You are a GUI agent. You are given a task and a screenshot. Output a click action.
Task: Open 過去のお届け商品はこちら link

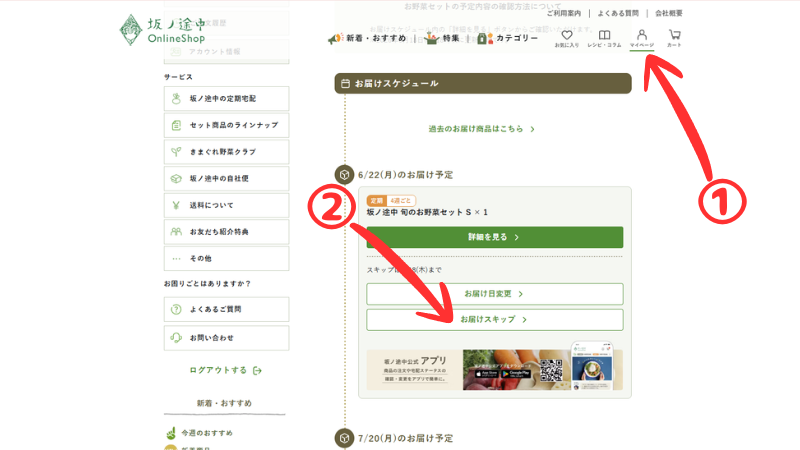coord(476,129)
